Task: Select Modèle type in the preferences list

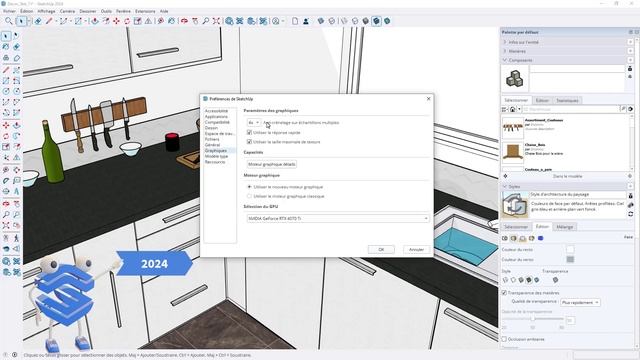Action: tap(216, 156)
